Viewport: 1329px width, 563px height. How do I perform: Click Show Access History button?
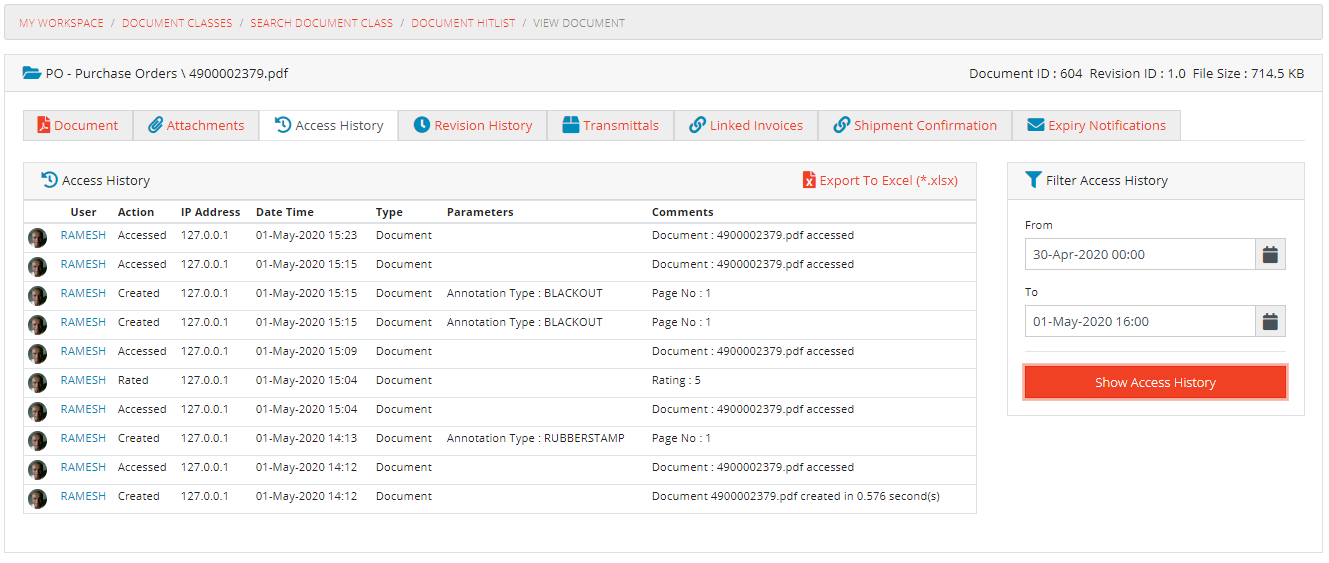click(x=1155, y=382)
